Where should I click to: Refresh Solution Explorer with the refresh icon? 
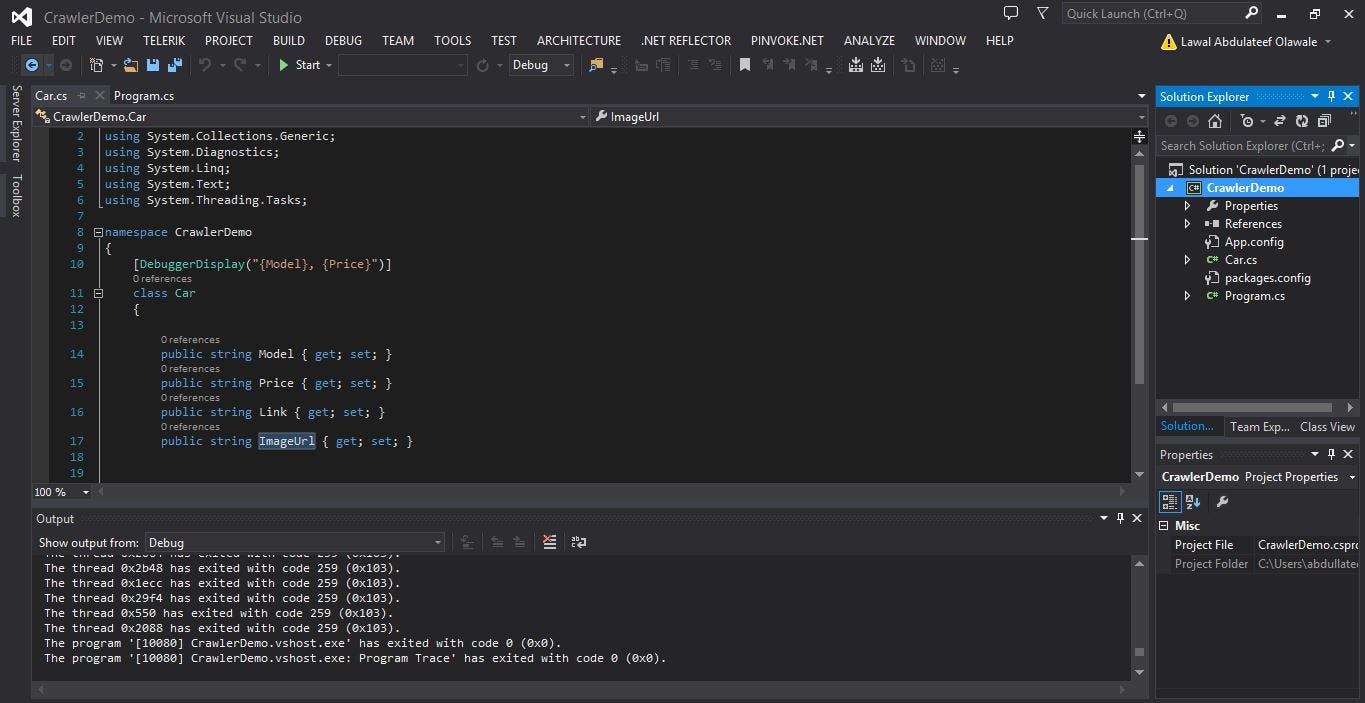click(x=1301, y=121)
